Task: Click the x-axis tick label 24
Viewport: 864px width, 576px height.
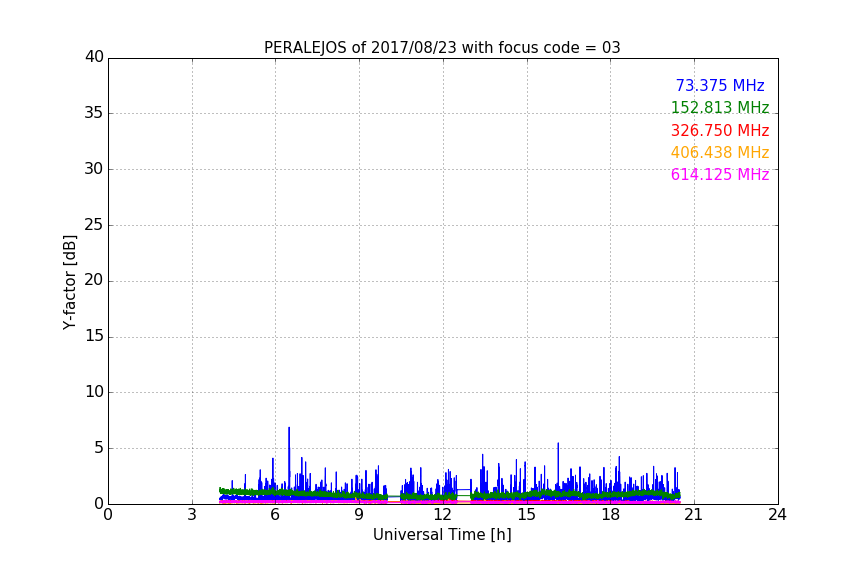Action: [777, 515]
